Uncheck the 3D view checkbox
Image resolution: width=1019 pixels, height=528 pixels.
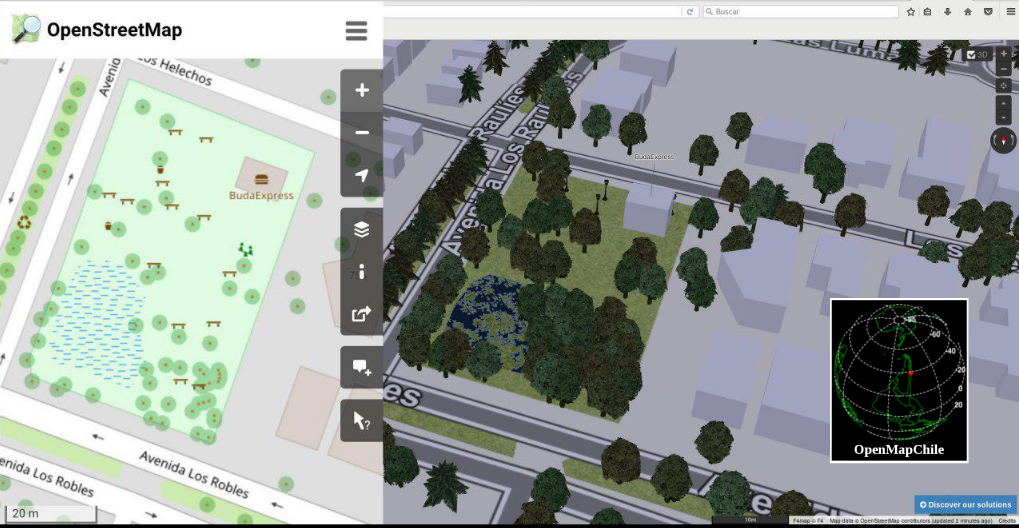point(971,55)
